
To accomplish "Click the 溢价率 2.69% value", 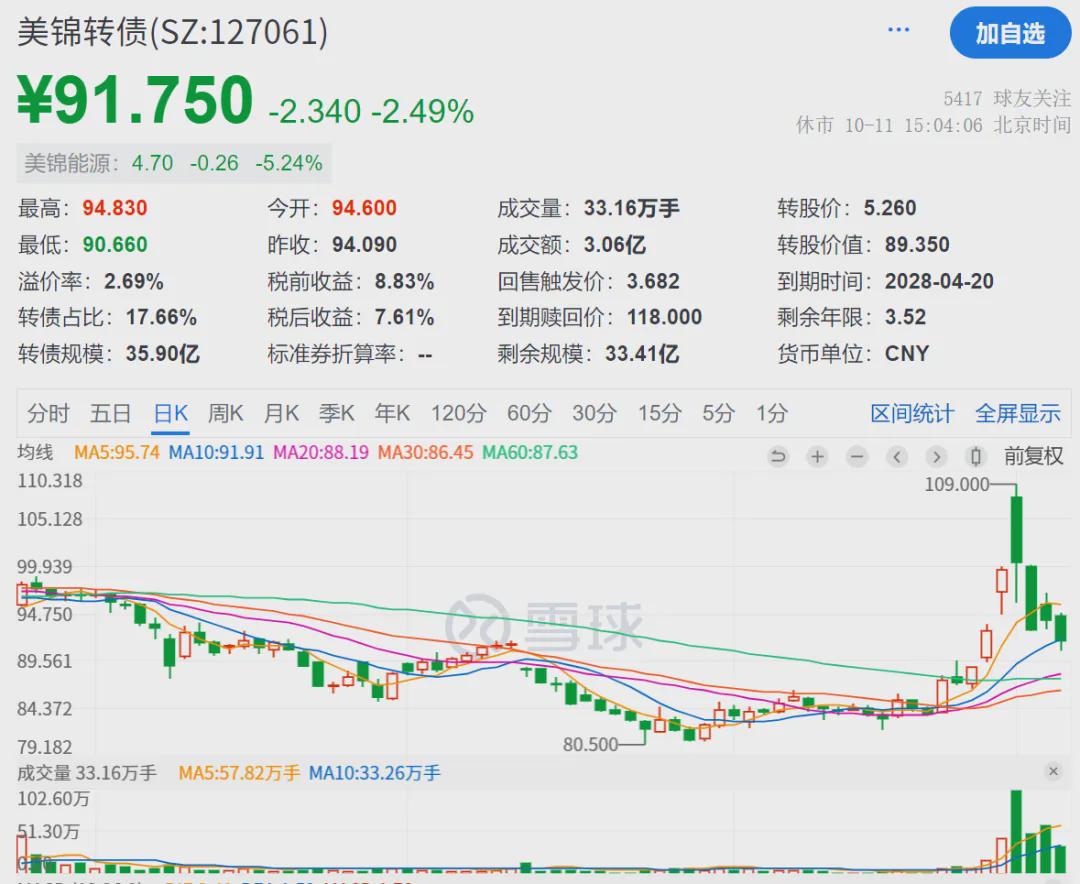I will [x=134, y=281].
